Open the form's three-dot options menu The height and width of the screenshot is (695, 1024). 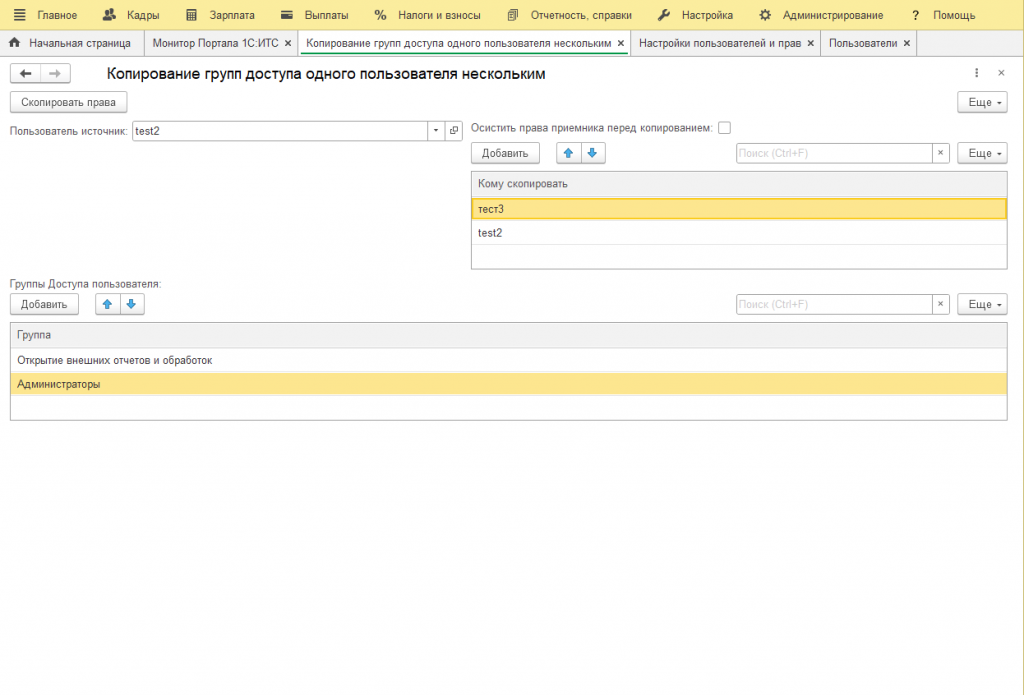976,73
